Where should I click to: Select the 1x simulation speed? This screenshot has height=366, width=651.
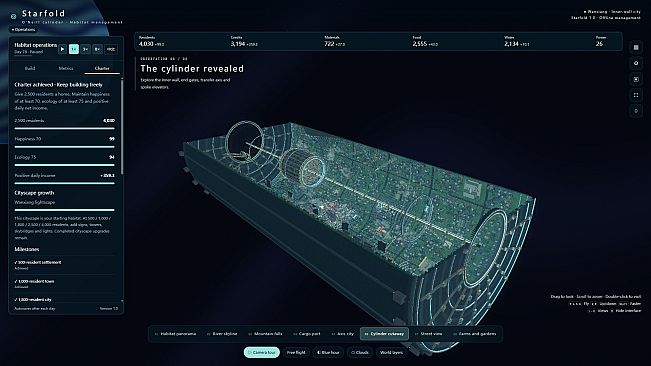pyautogui.click(x=73, y=49)
